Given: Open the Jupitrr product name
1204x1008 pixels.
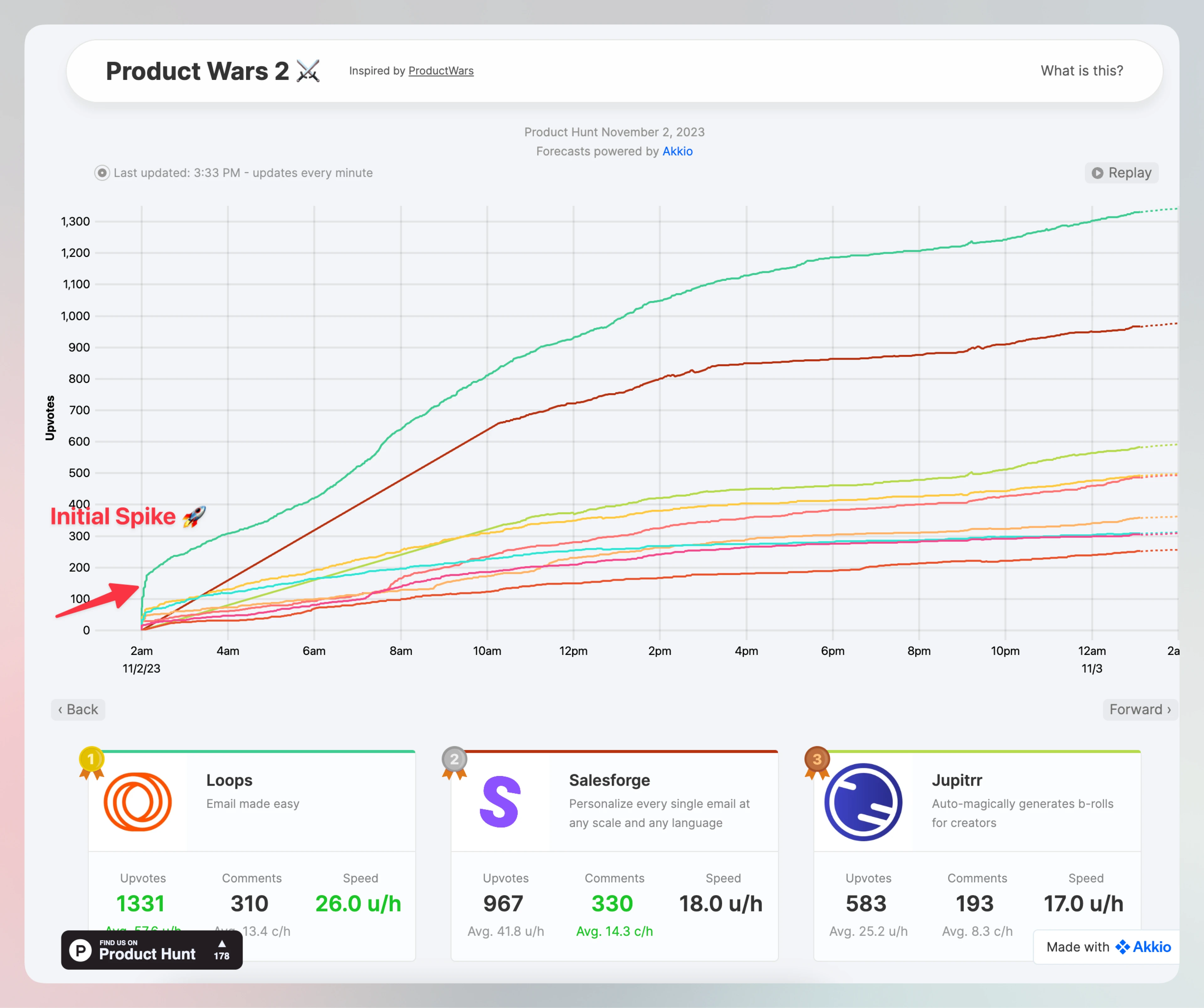Looking at the screenshot, I should (957, 780).
